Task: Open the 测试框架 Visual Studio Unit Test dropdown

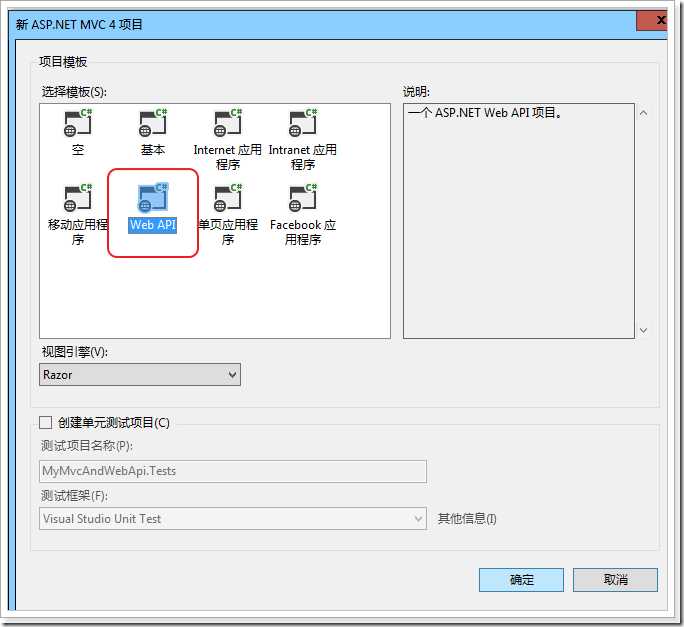Action: (233, 518)
